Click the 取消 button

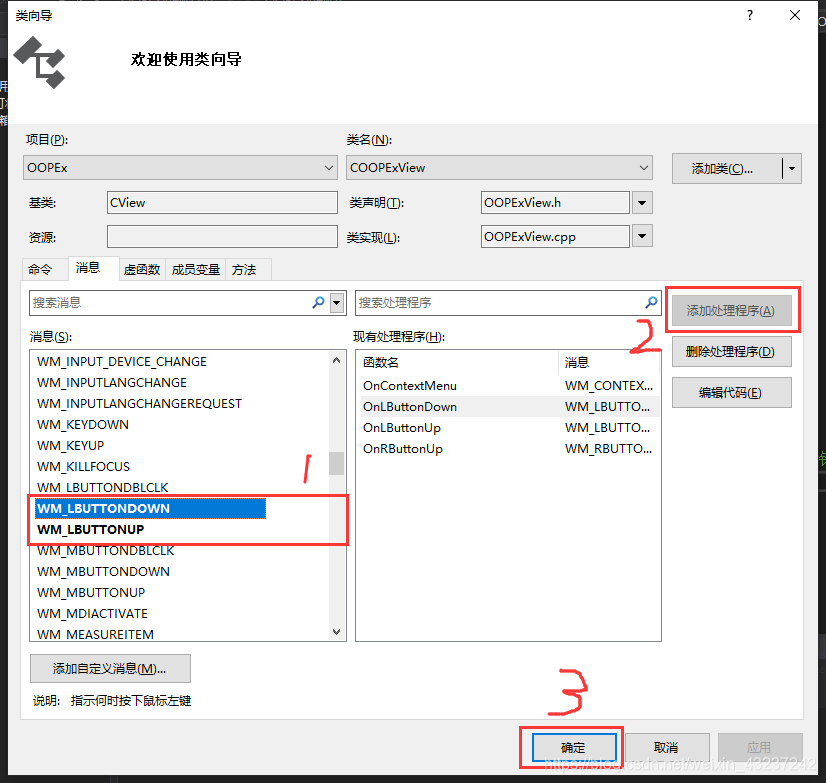(x=666, y=748)
